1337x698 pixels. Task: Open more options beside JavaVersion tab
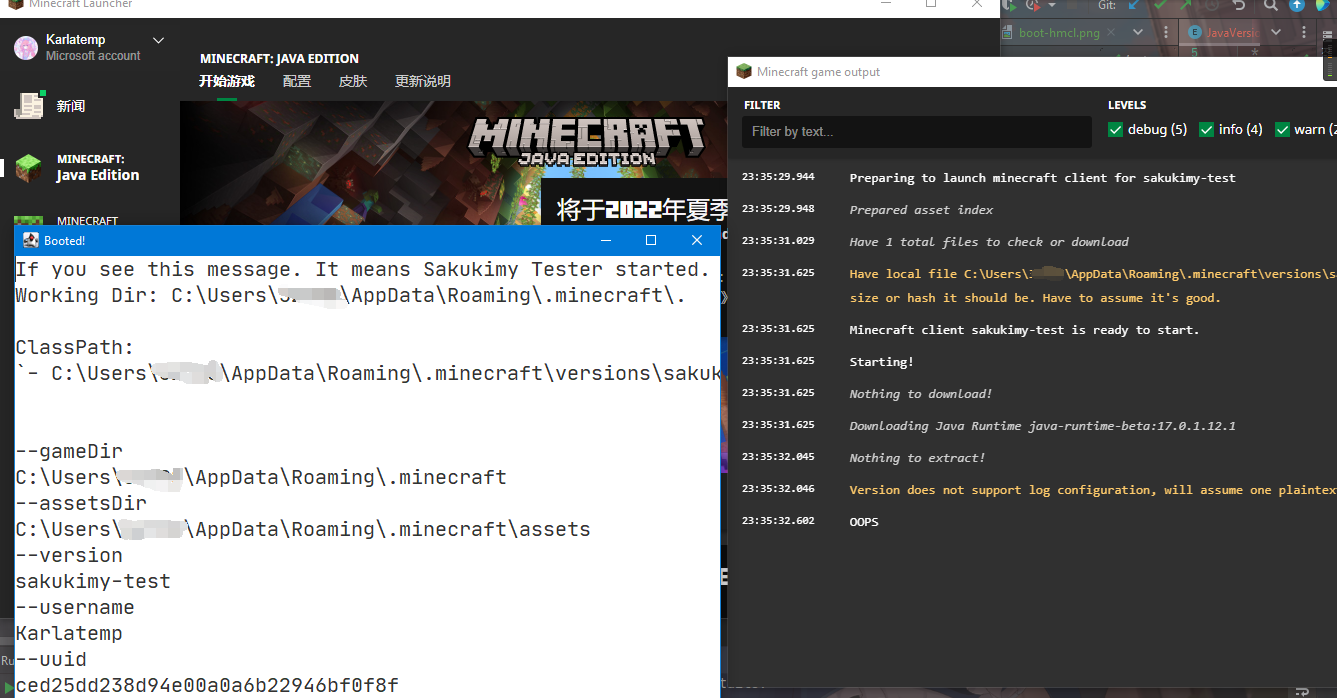1303,33
